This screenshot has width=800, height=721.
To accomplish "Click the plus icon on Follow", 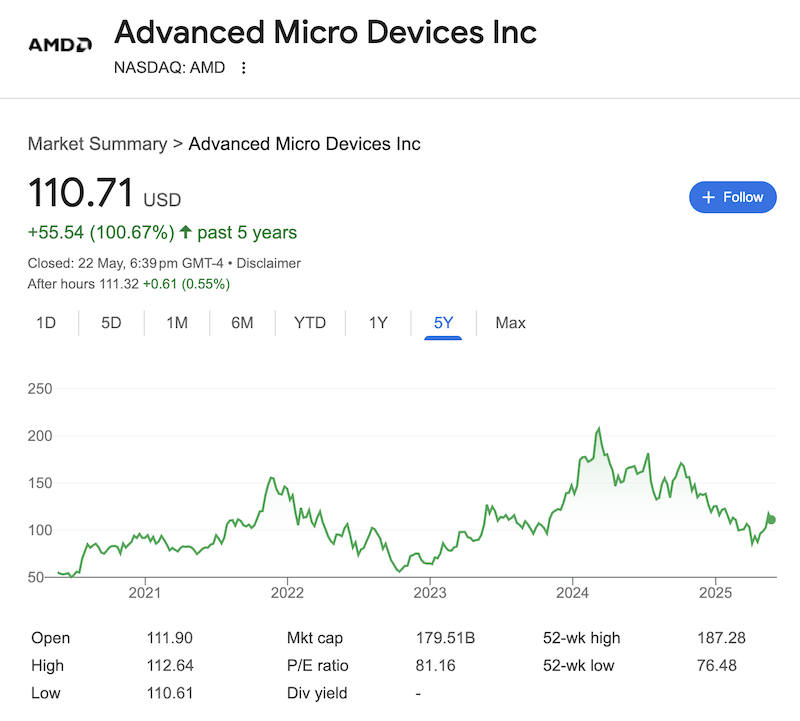I will point(708,197).
